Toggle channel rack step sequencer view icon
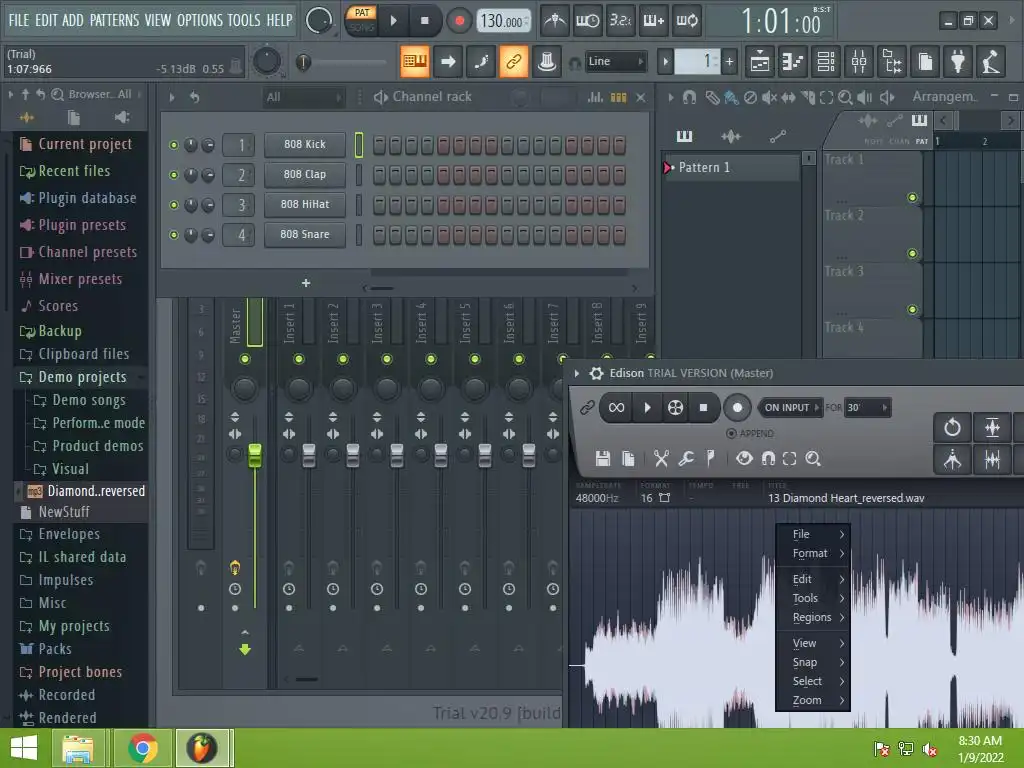1024x768 pixels. coord(618,97)
